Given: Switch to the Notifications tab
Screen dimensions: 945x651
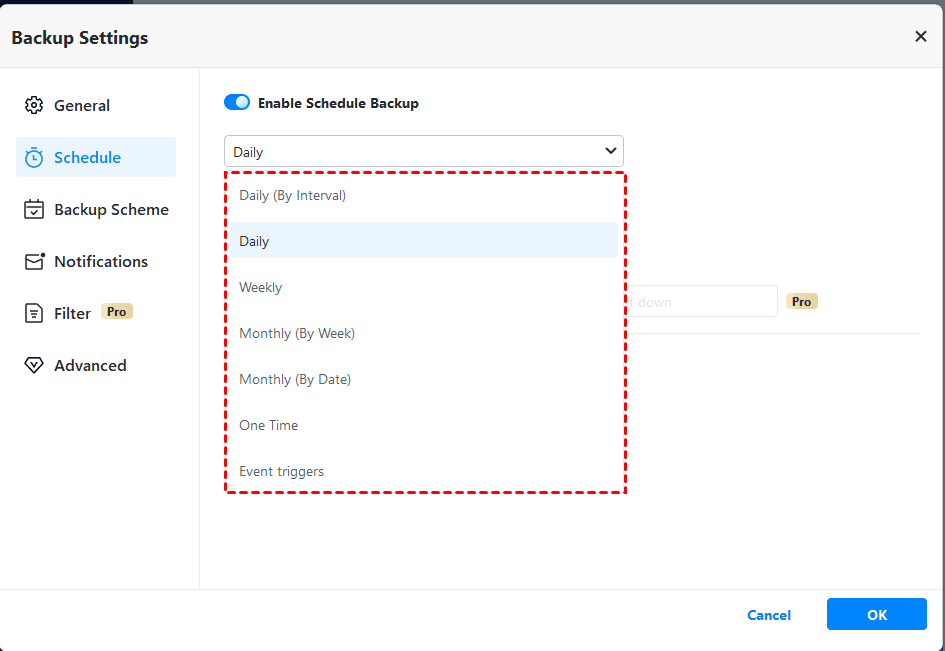Looking at the screenshot, I should (x=101, y=261).
